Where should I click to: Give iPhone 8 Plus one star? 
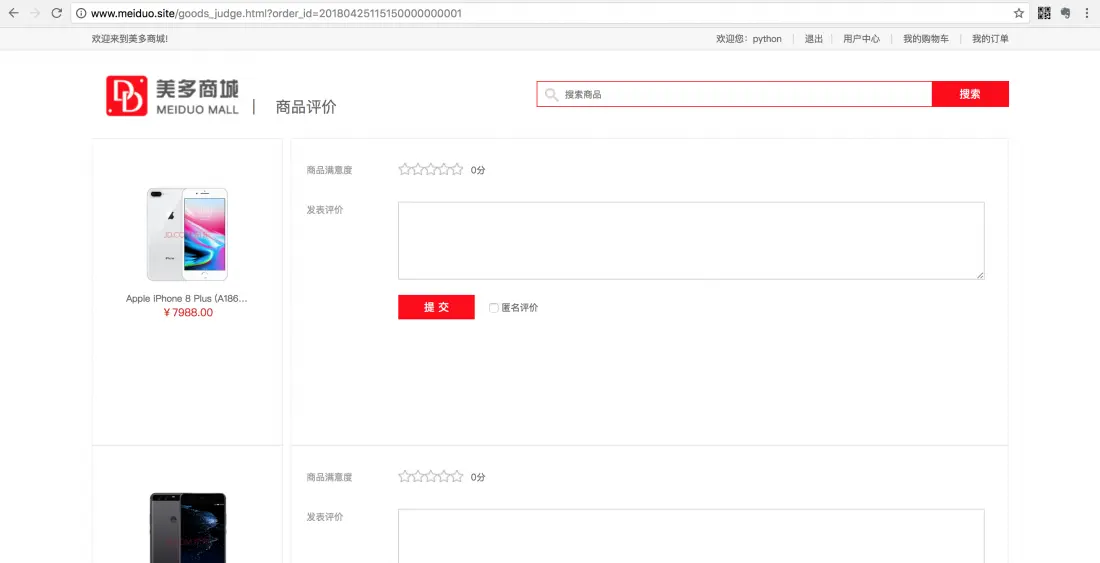click(405, 169)
